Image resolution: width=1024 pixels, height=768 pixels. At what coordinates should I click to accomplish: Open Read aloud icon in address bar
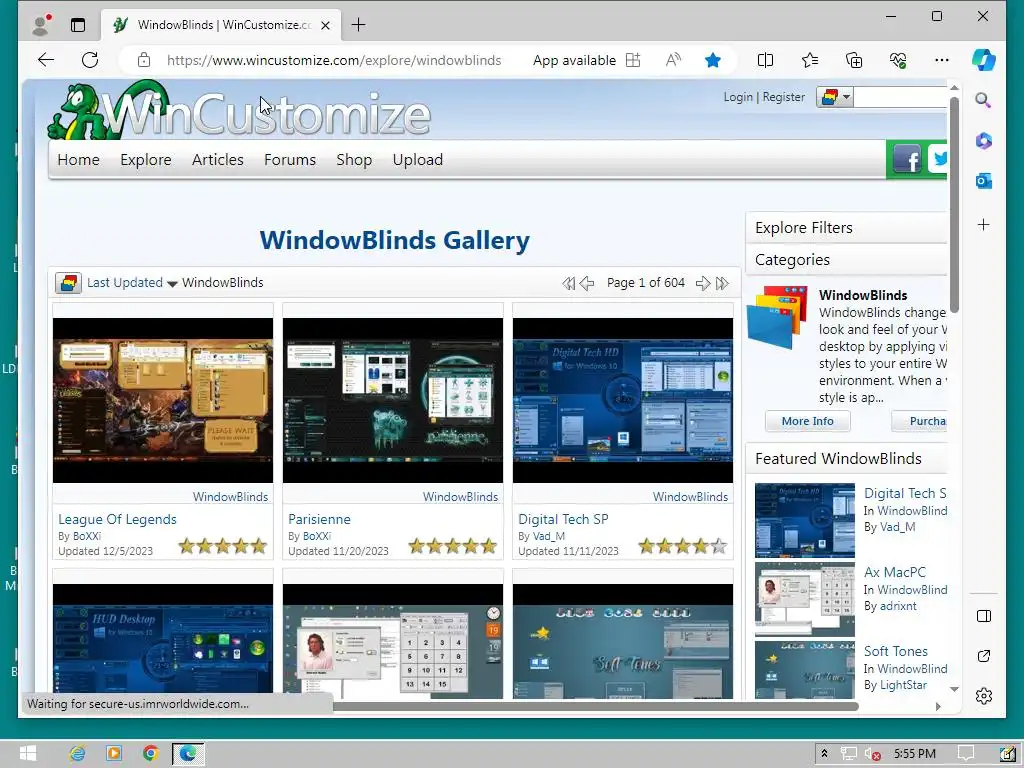click(673, 60)
